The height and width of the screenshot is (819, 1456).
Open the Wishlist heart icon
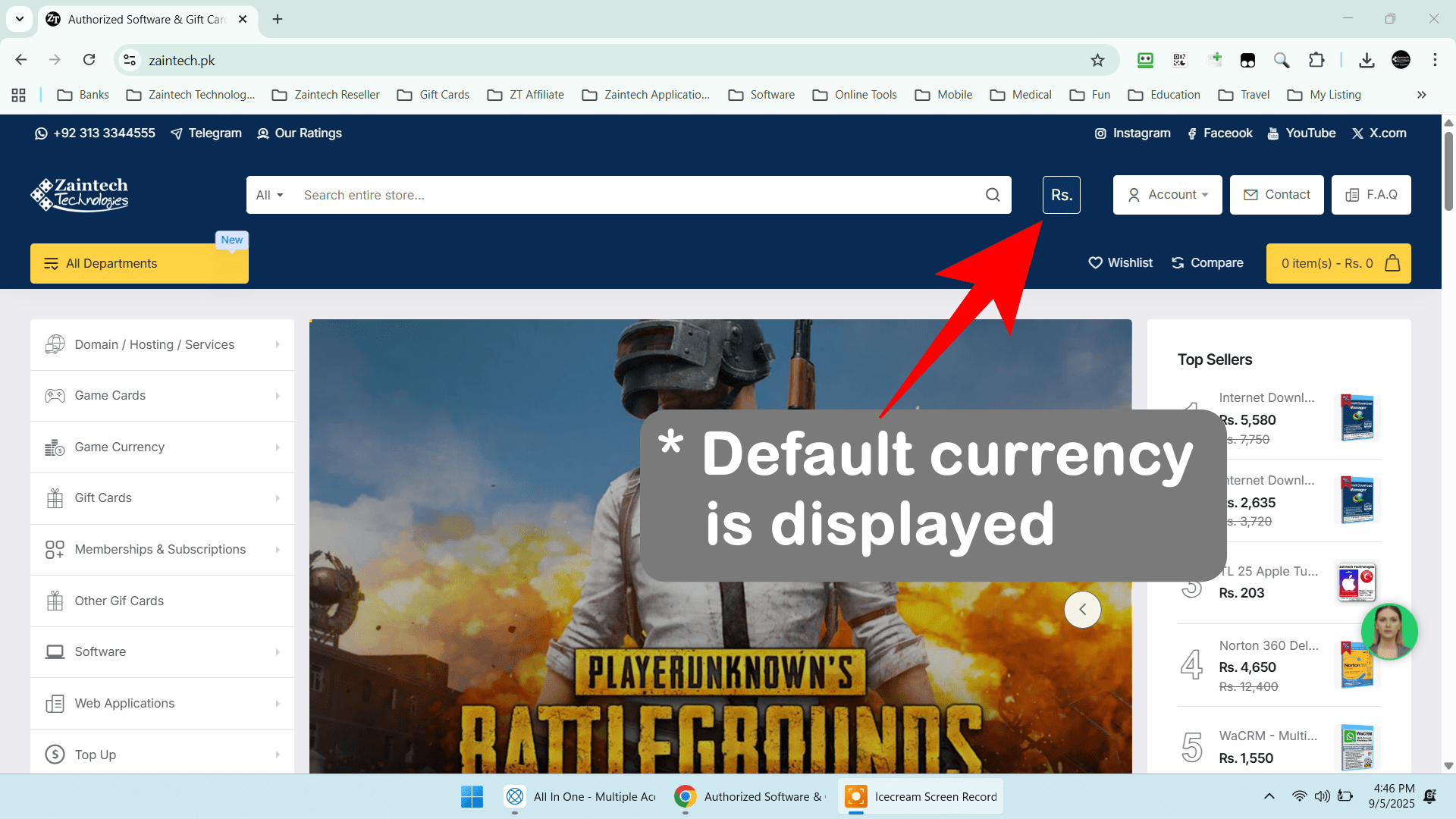click(1095, 263)
